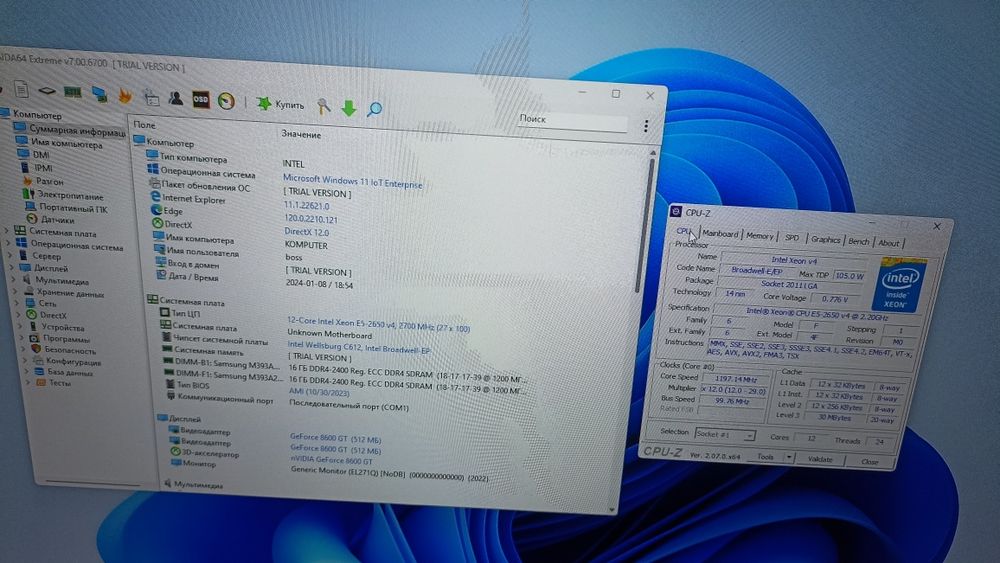Switch to the Graphics tab in CPU-Z

pyautogui.click(x=825, y=239)
